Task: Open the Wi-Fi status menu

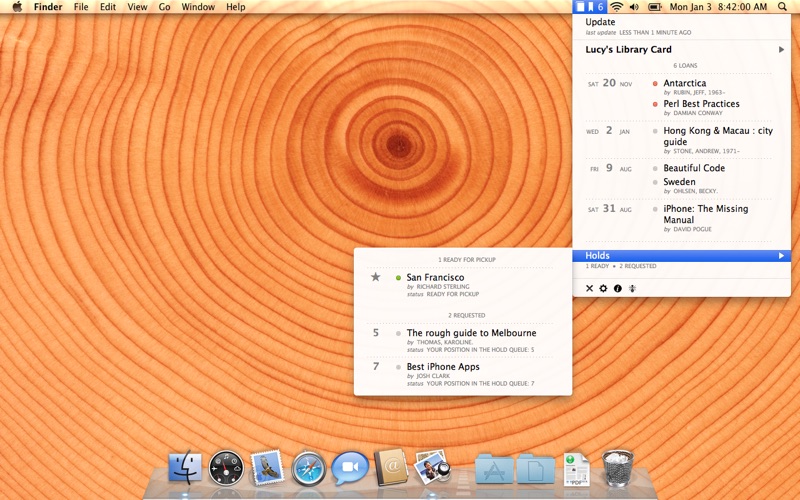Action: (616, 7)
